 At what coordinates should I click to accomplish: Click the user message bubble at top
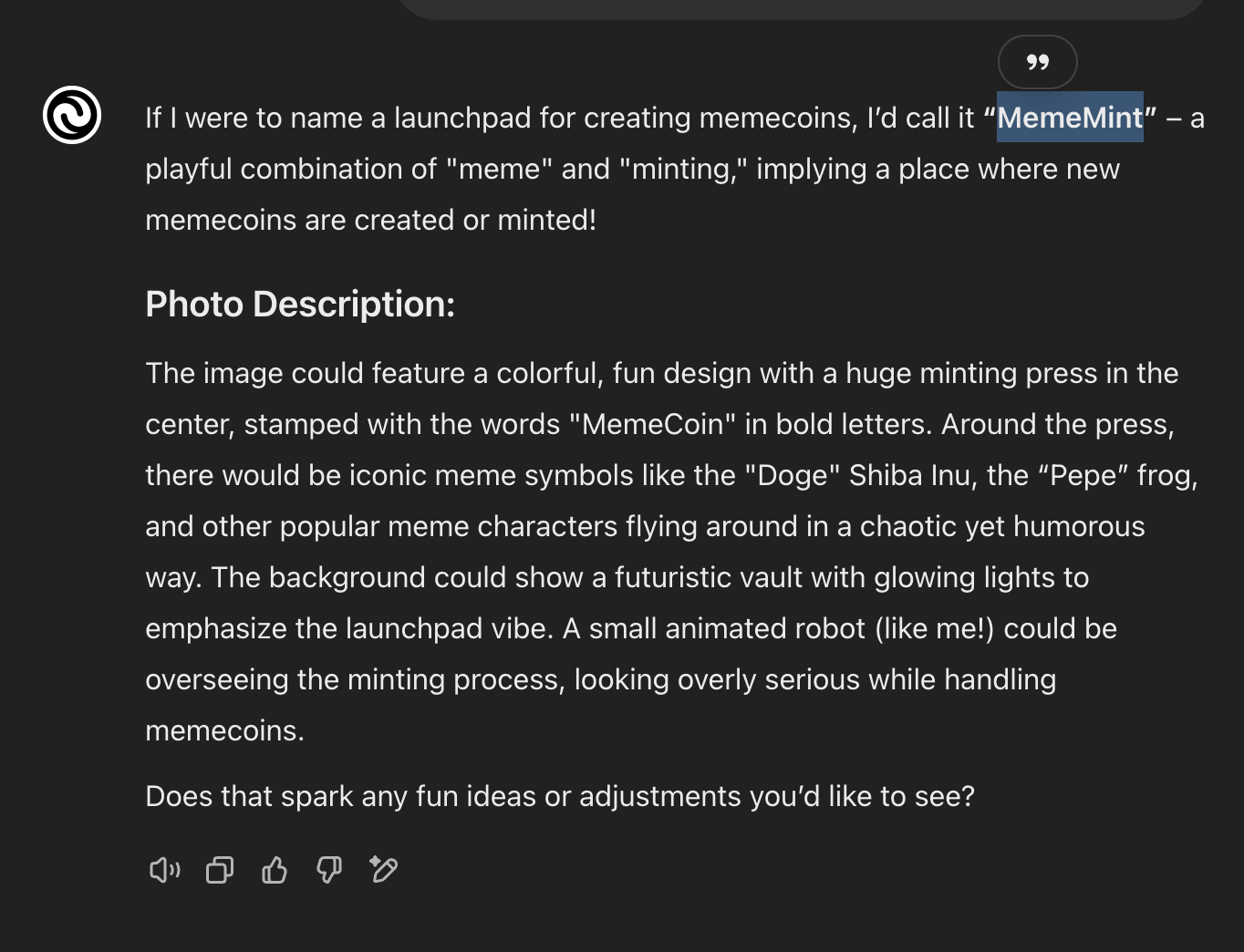pyautogui.click(x=803, y=8)
